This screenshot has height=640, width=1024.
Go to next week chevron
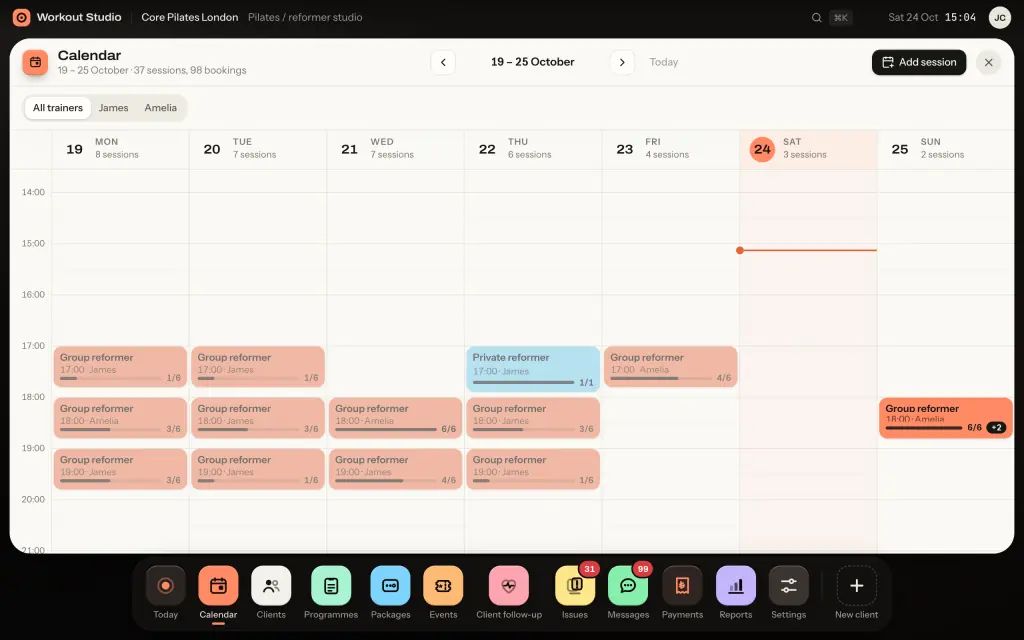(x=622, y=63)
